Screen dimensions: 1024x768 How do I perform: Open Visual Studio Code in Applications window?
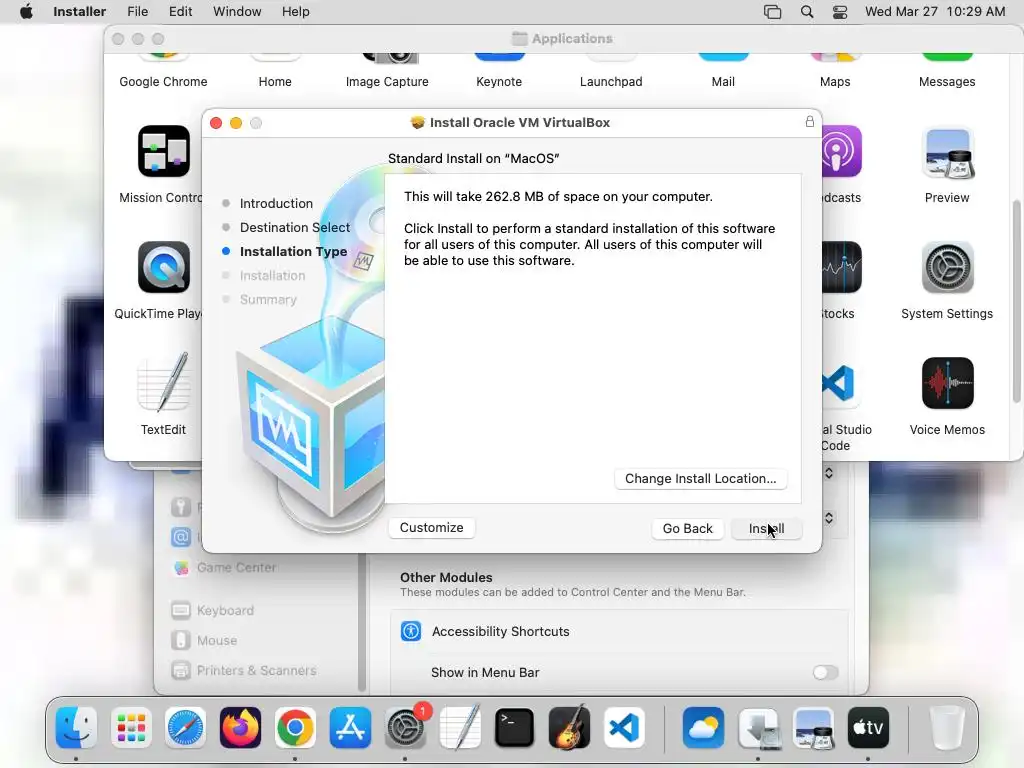[x=839, y=383]
